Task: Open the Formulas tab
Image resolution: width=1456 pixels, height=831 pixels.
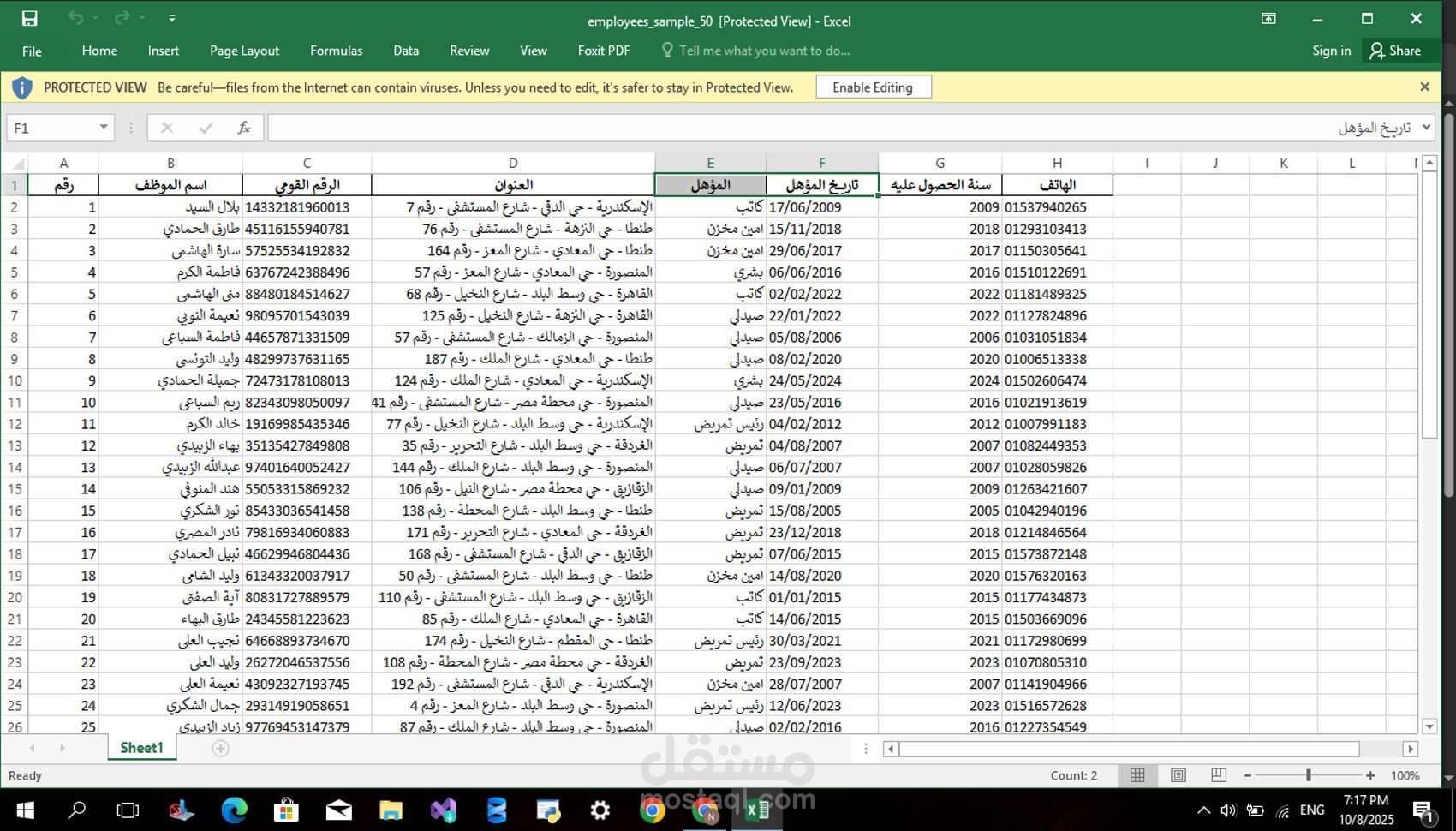Action: [x=336, y=51]
